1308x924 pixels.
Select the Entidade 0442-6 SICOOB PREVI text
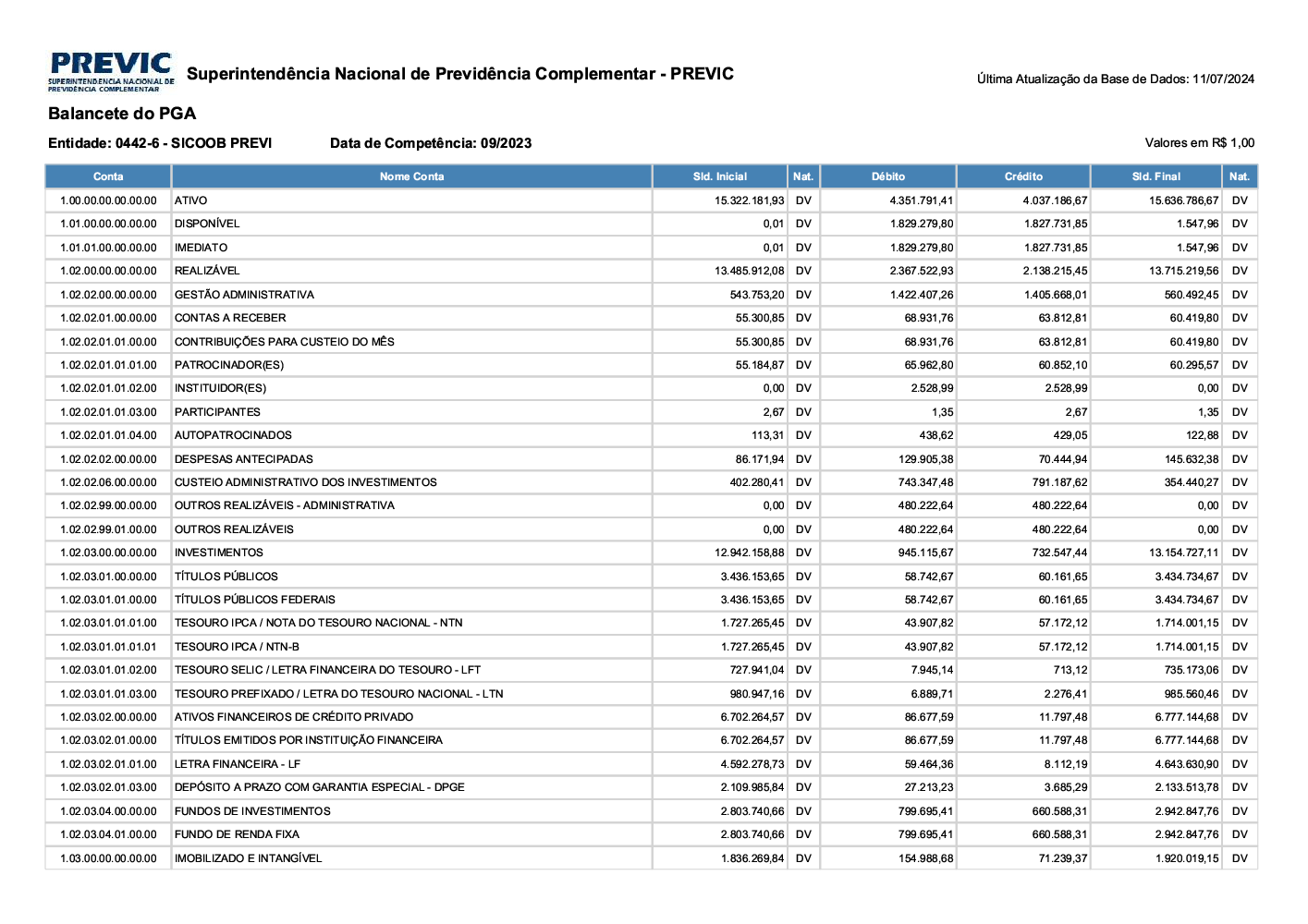pos(160,143)
